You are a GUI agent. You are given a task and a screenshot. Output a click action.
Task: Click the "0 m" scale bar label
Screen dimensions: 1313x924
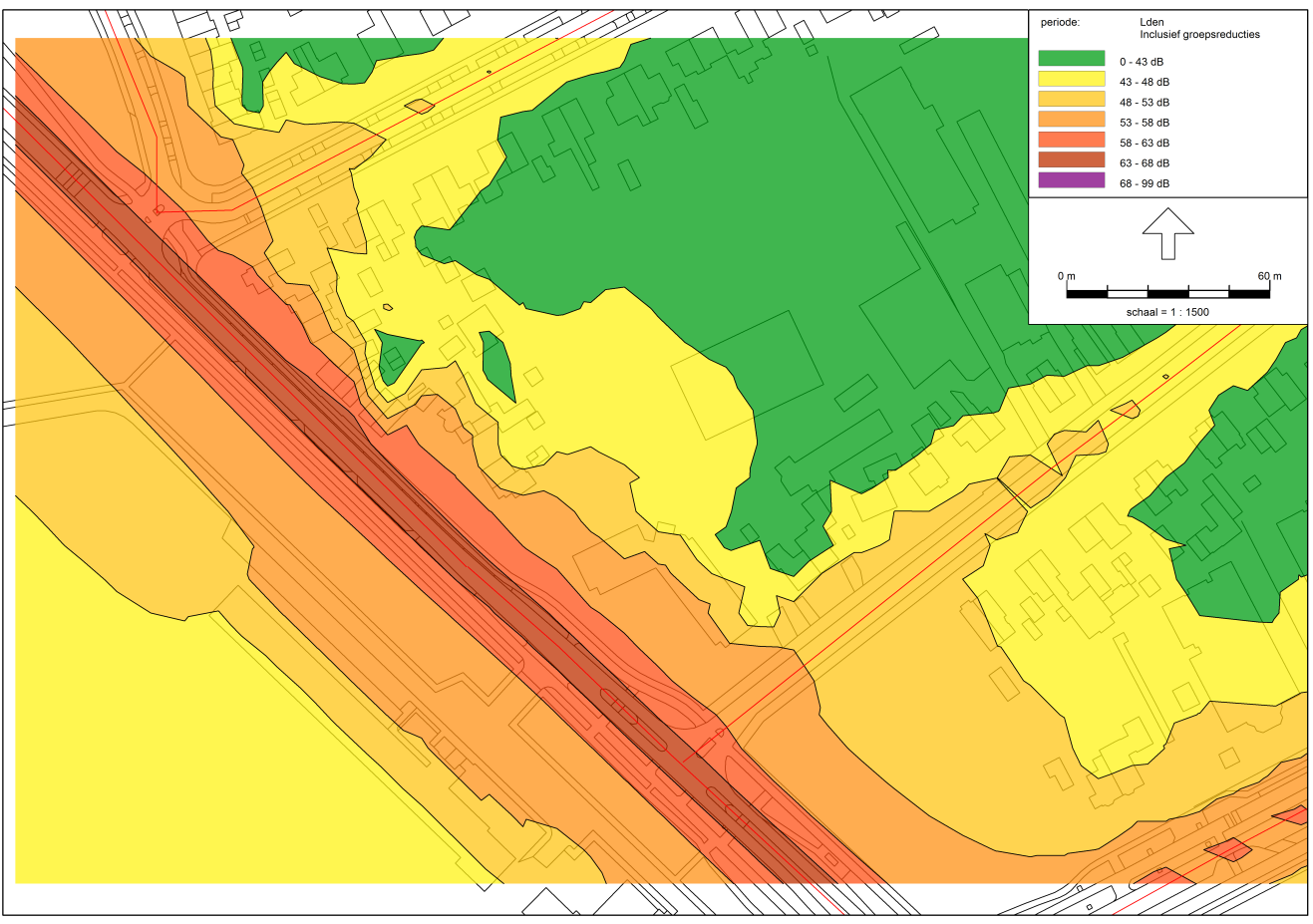coord(1067,276)
